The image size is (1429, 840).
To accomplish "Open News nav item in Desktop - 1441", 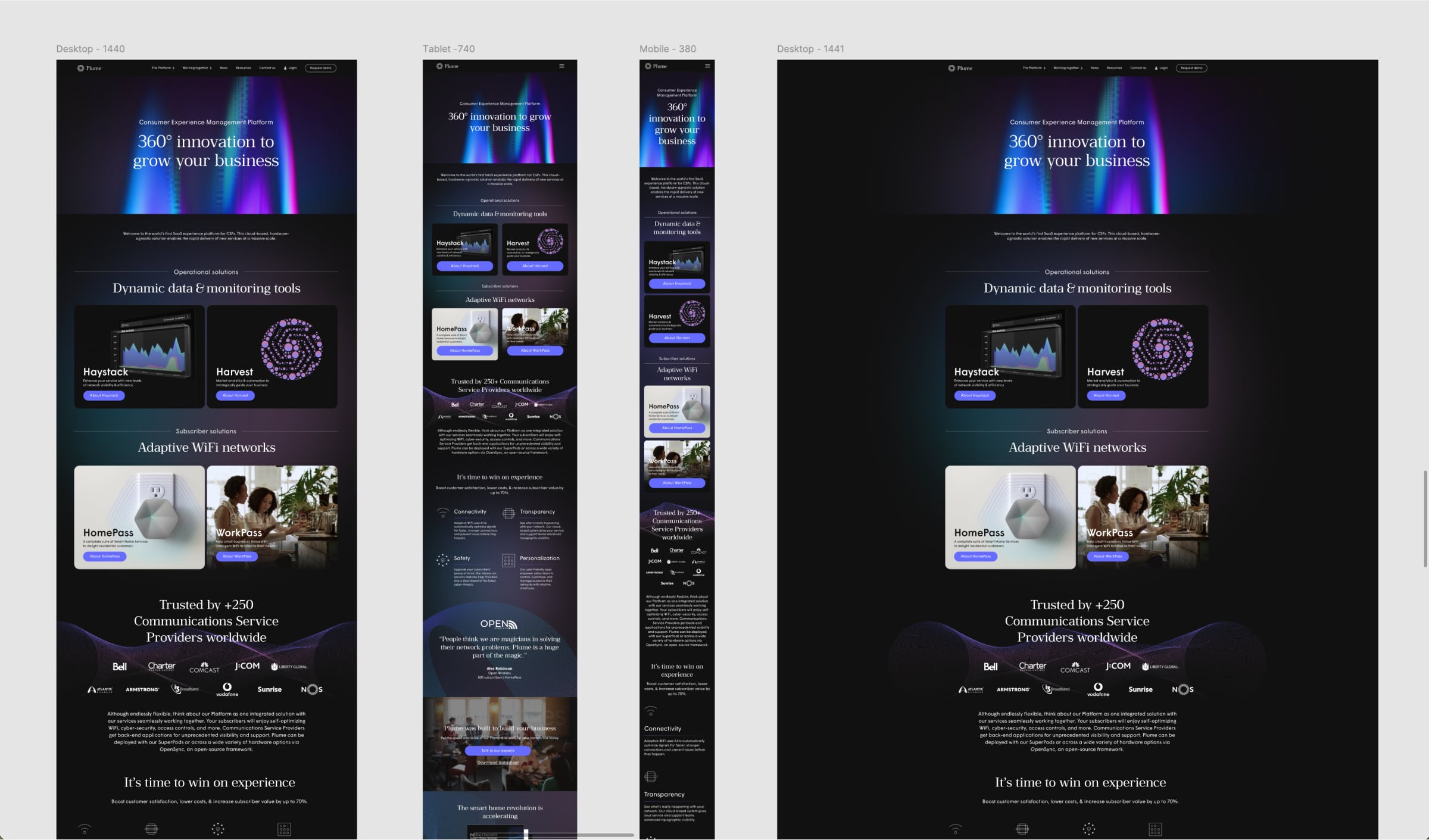I will (1094, 68).
